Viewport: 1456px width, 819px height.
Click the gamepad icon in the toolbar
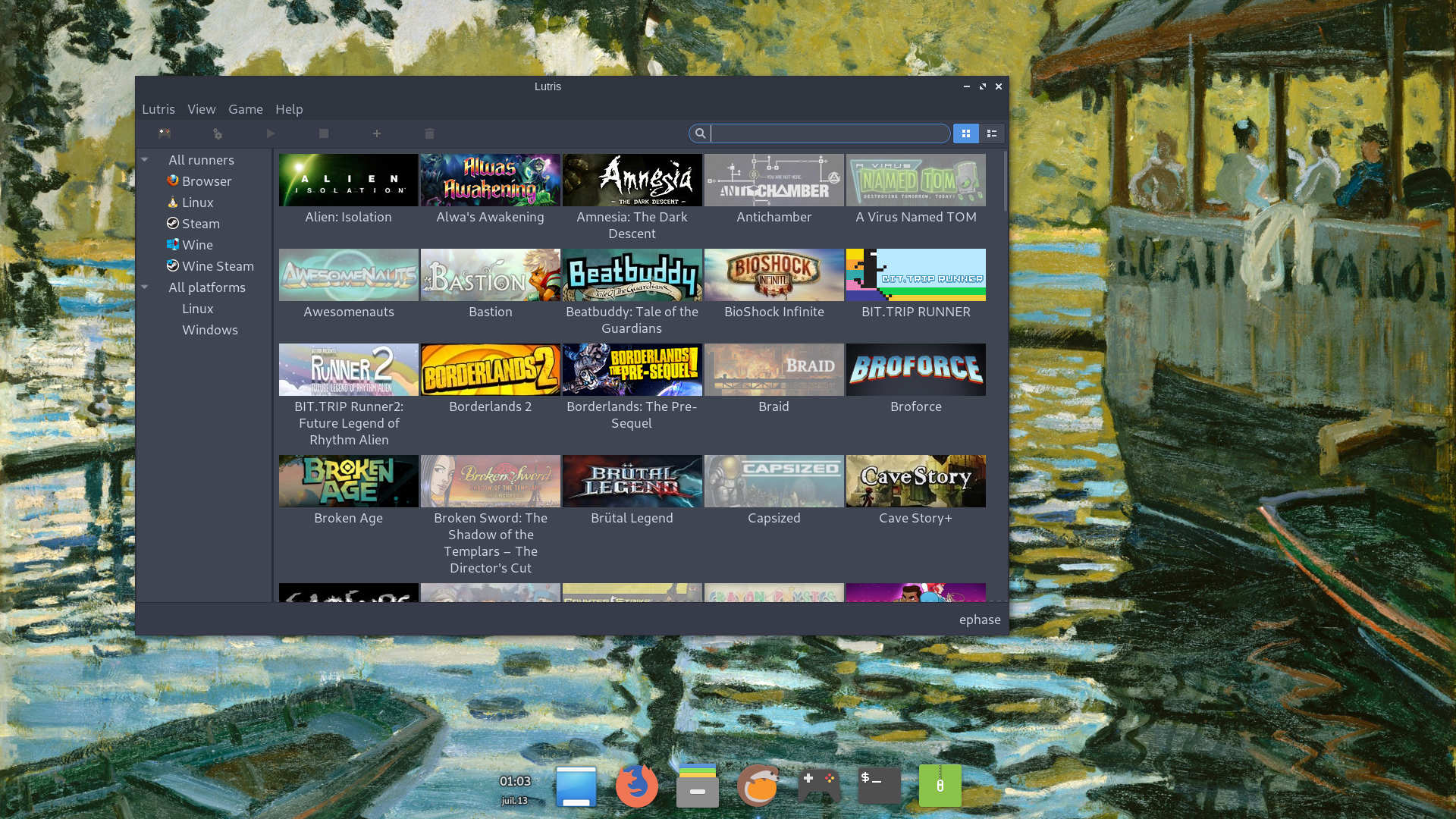(165, 133)
